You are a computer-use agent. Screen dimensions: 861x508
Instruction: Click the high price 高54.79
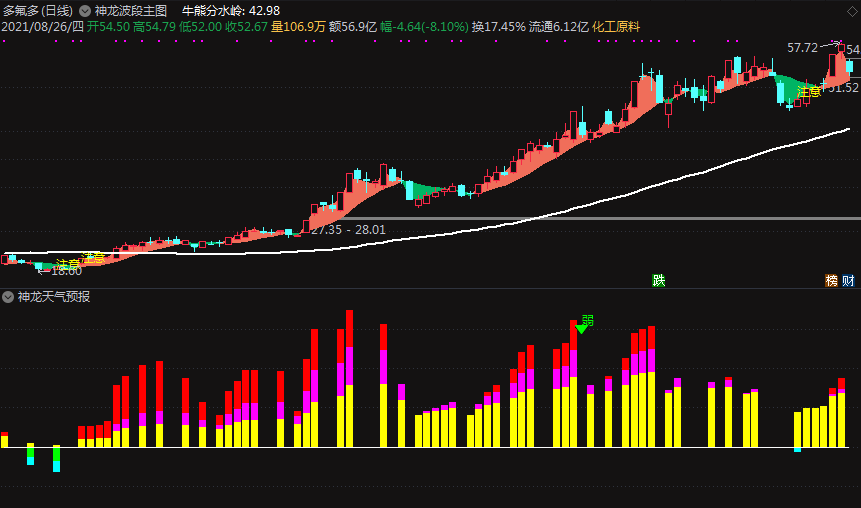tap(154, 27)
